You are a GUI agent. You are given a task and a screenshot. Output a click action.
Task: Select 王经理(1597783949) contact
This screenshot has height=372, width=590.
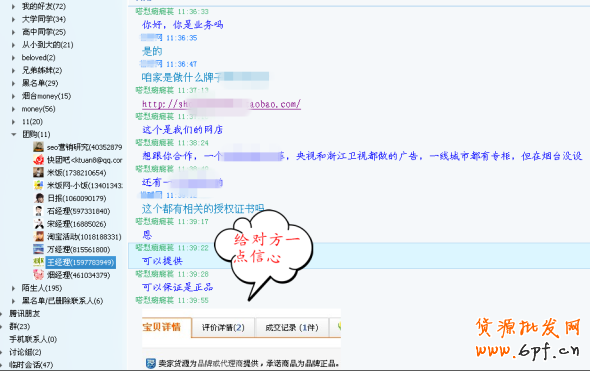click(x=81, y=262)
